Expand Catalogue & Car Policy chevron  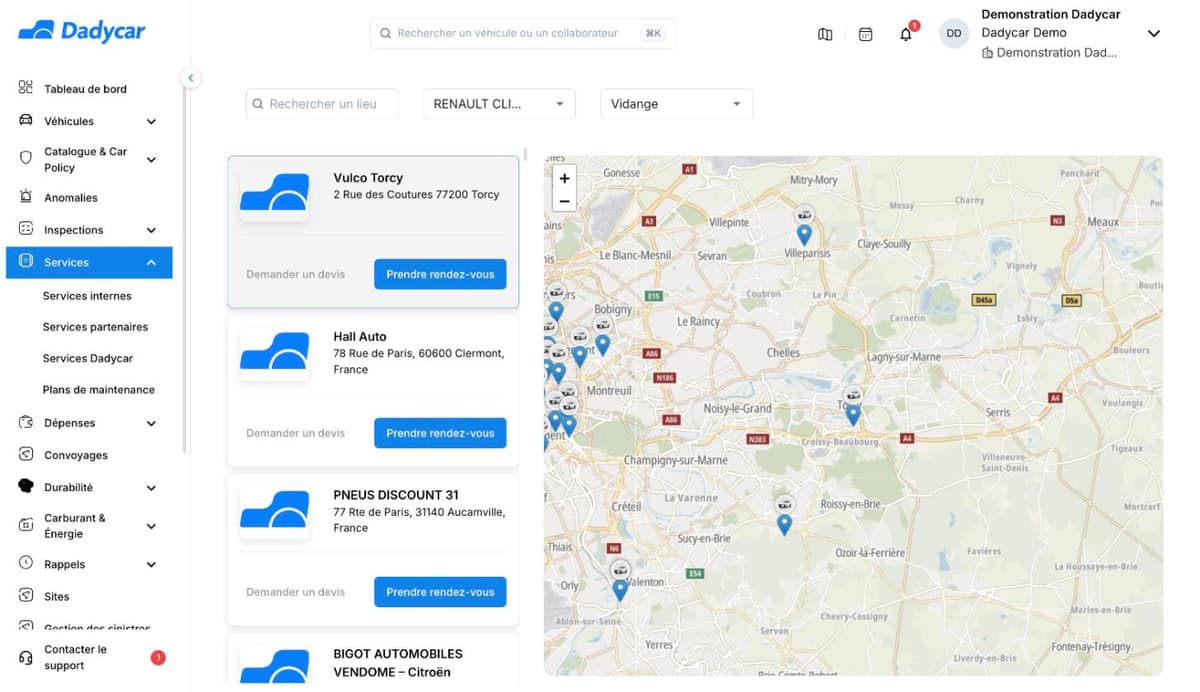coord(151,160)
